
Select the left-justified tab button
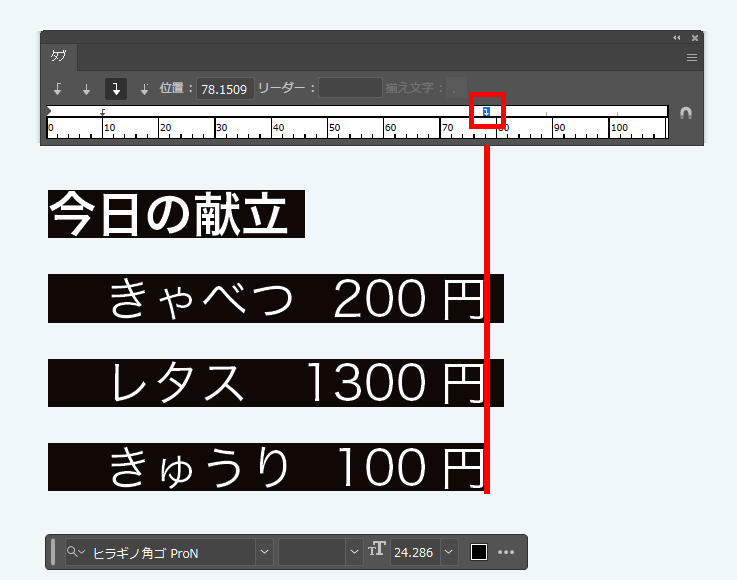tap(58, 88)
